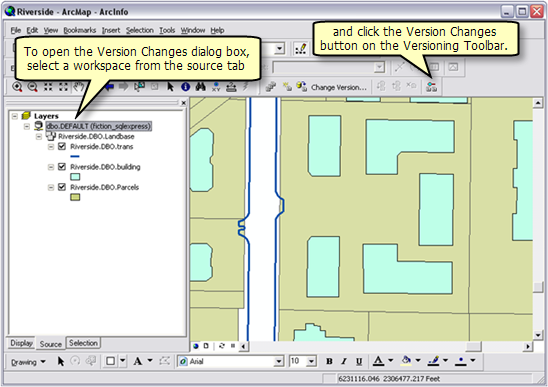Activate the Identify info tool
Viewport: 548px width, 387px height.
pos(186,87)
